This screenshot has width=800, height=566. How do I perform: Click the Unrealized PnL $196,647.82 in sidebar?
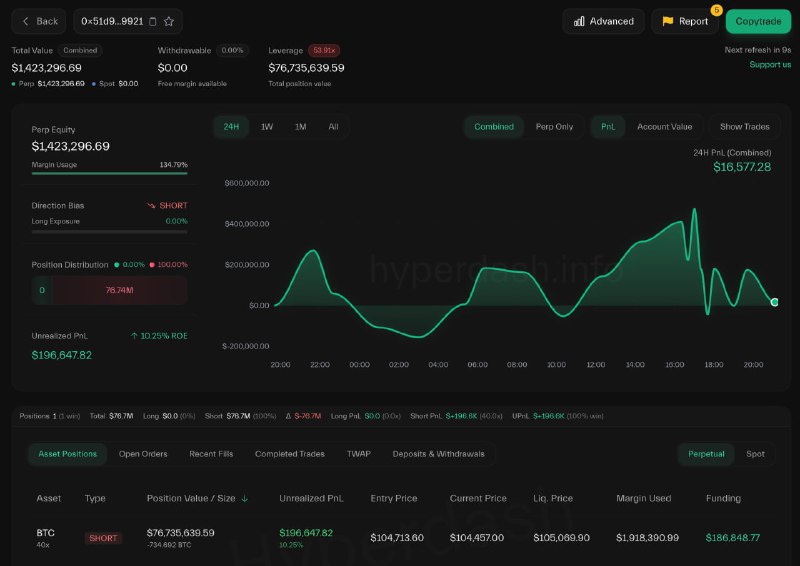click(x=62, y=355)
